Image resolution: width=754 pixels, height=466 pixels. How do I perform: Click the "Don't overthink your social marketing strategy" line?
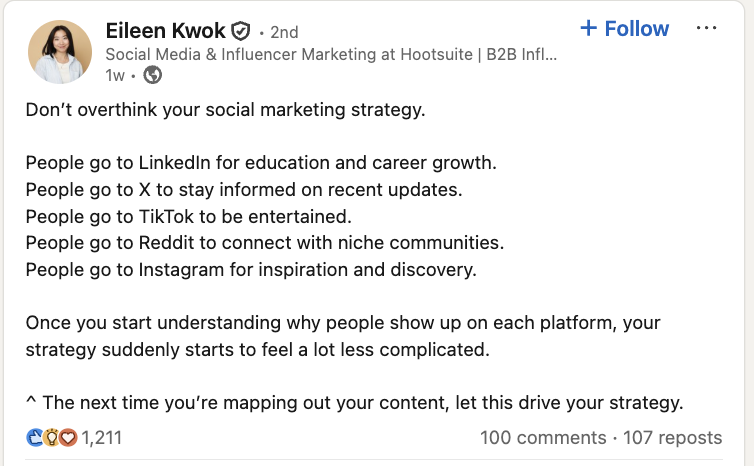pyautogui.click(x=225, y=109)
